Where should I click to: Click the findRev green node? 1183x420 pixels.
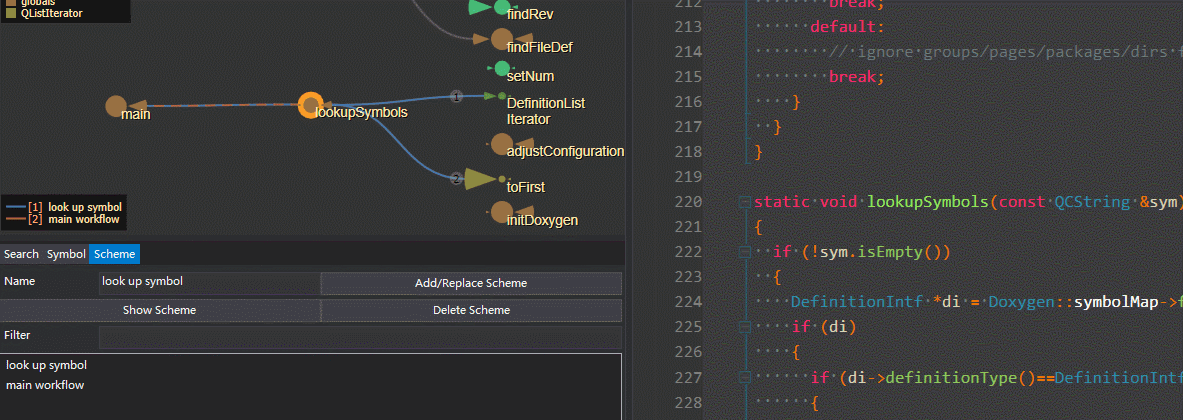[x=502, y=8]
